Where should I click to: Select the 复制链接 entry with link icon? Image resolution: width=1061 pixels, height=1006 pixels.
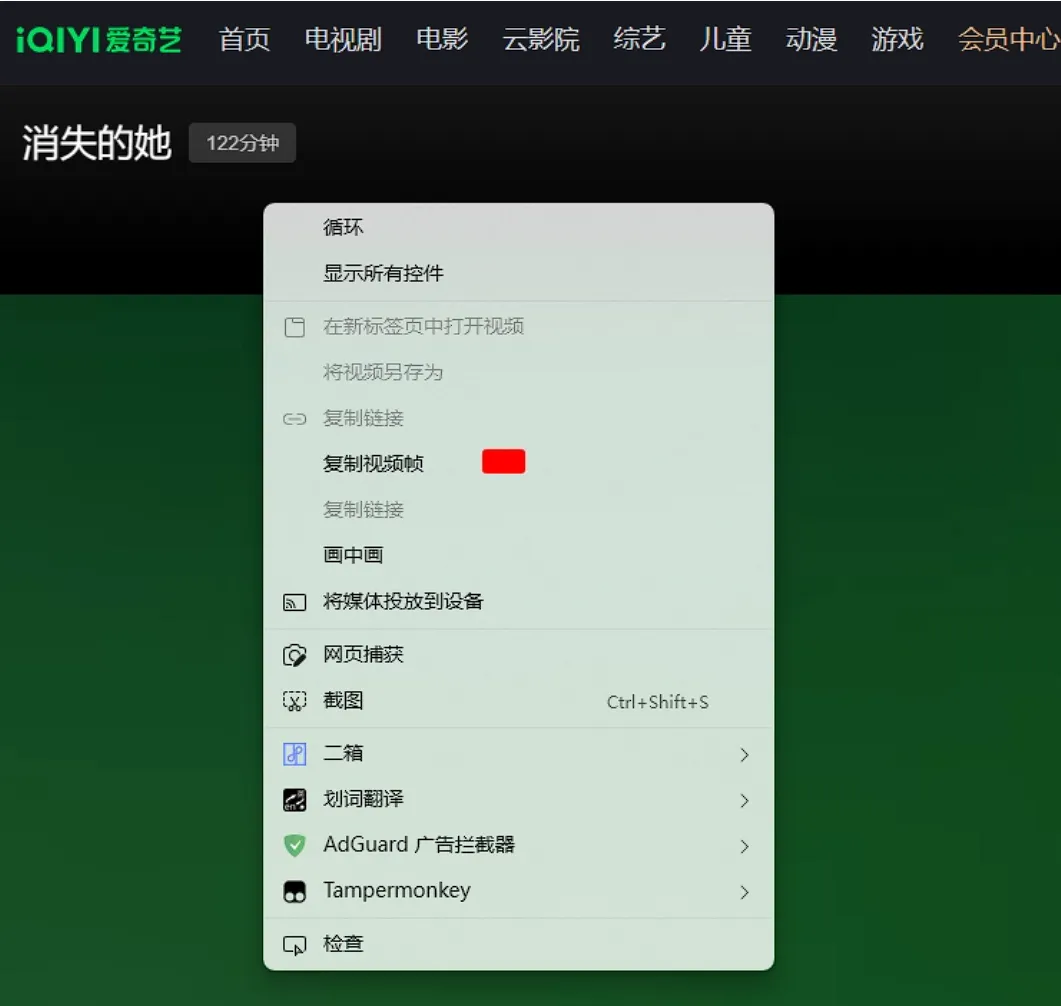pos(518,418)
